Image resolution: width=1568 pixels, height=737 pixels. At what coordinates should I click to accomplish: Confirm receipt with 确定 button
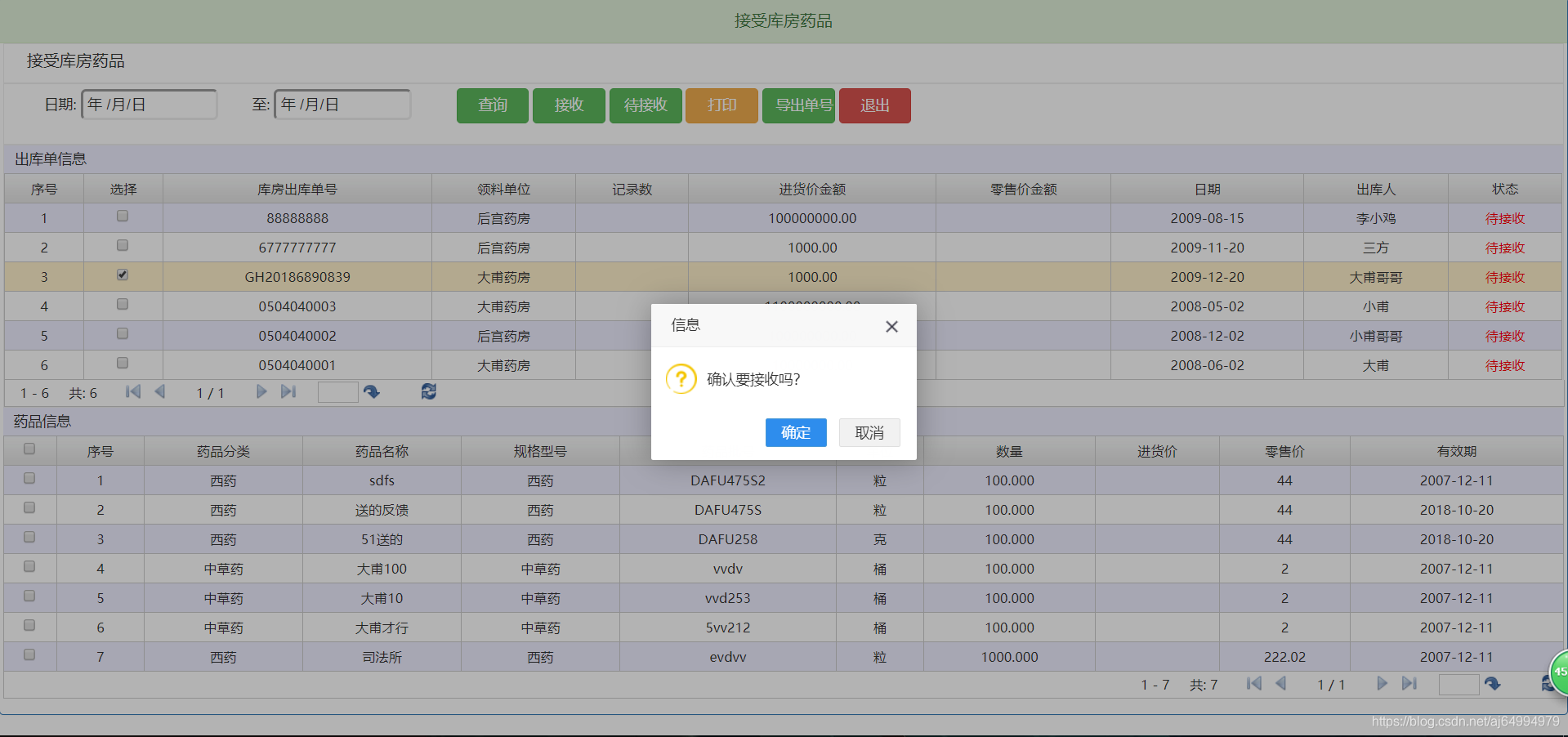pos(796,432)
